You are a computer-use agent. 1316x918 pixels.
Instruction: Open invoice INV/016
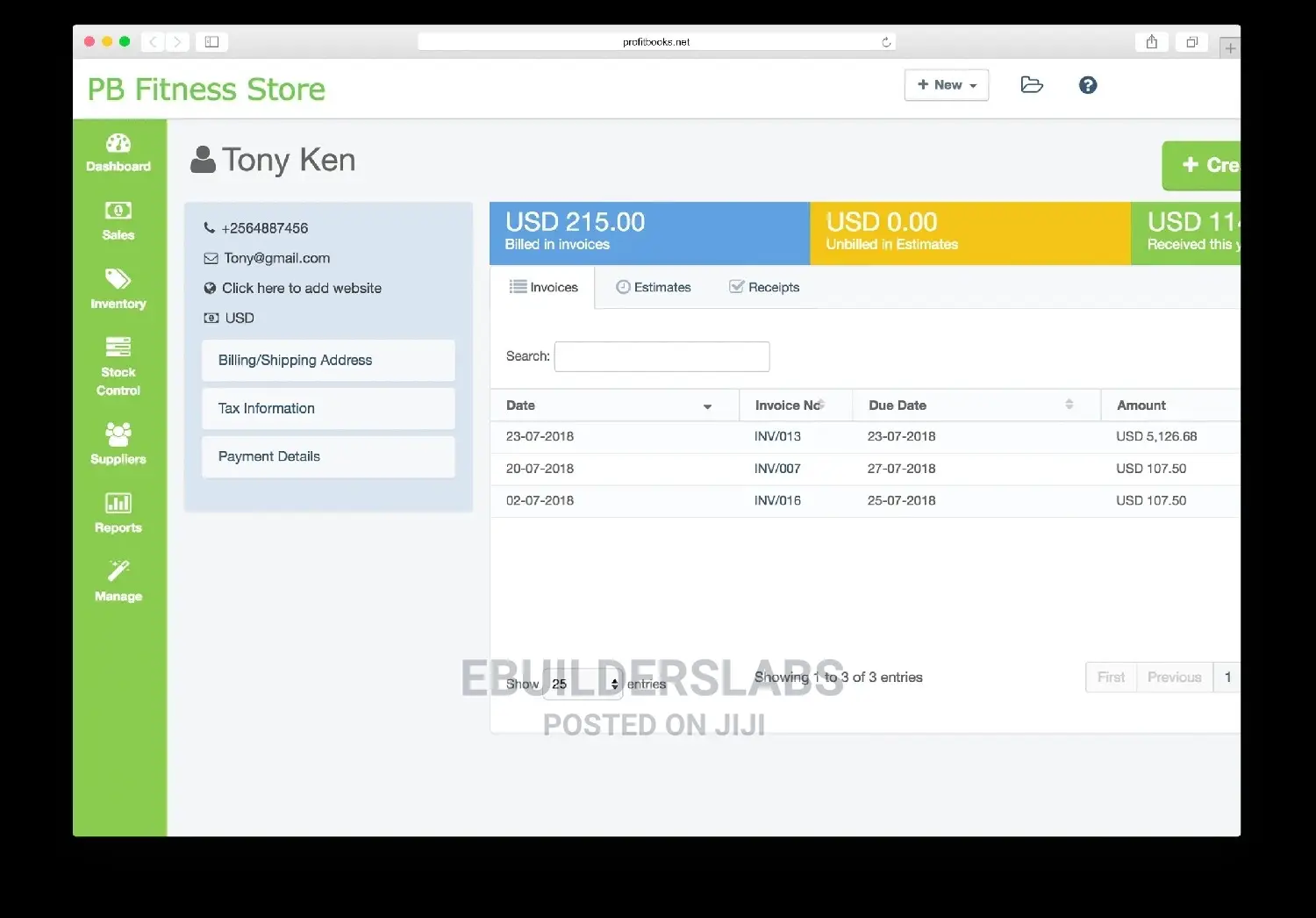click(x=777, y=500)
